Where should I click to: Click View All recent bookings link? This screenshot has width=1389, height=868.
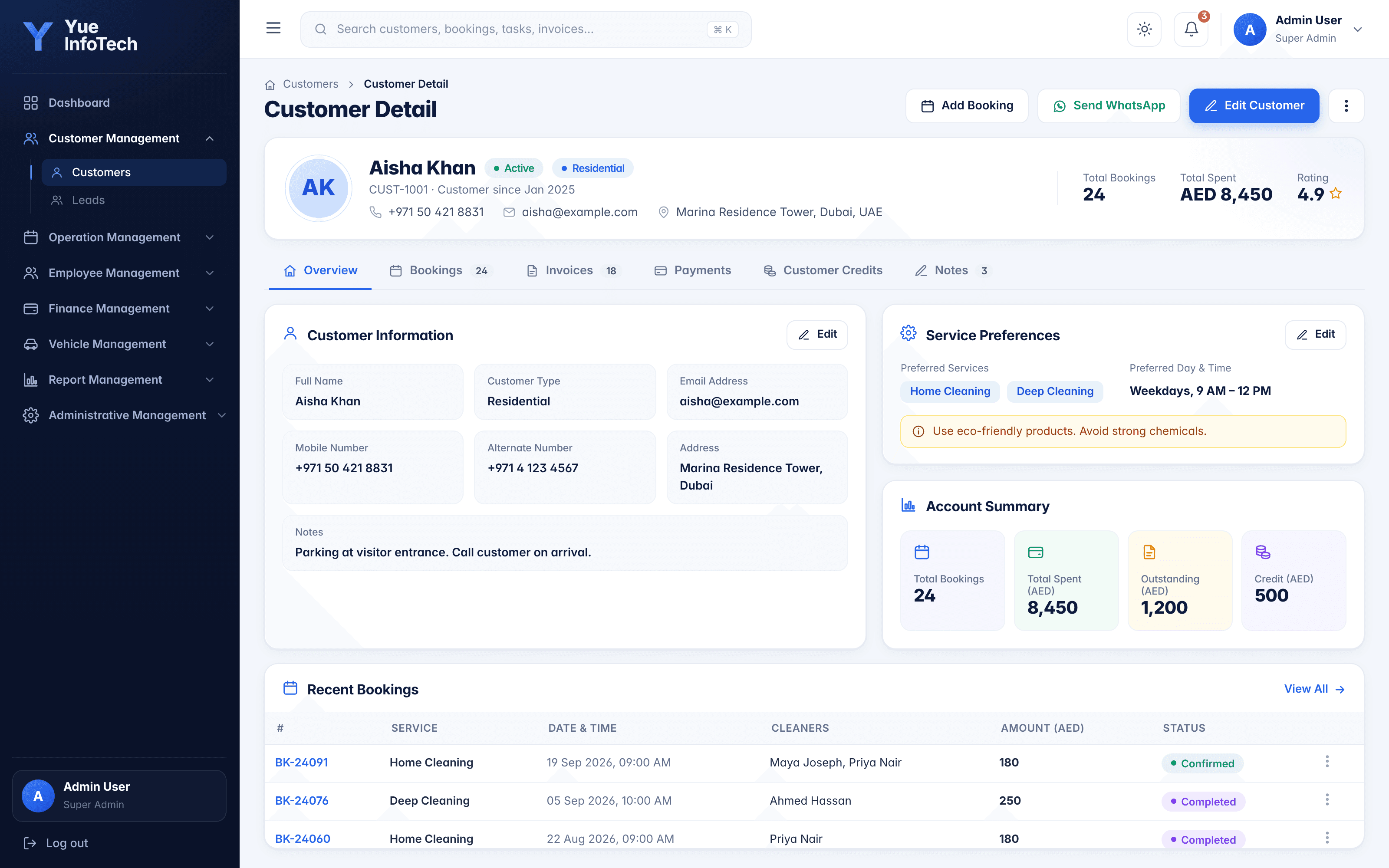(x=1314, y=689)
